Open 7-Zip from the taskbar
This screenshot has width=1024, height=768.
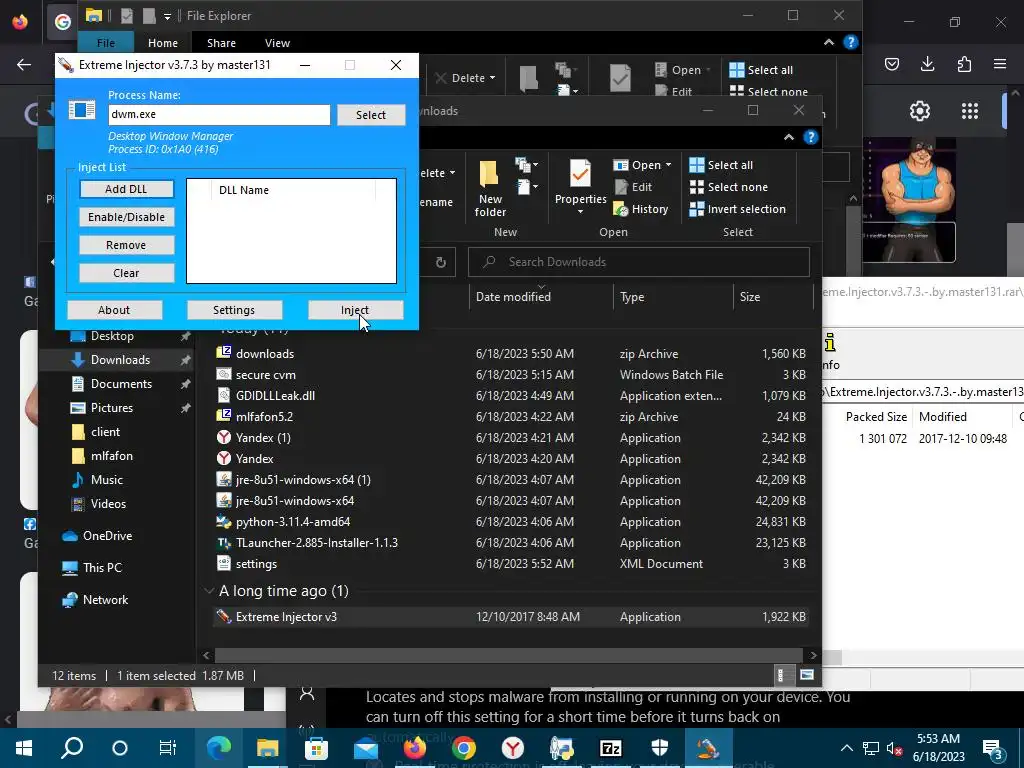pyautogui.click(x=611, y=748)
